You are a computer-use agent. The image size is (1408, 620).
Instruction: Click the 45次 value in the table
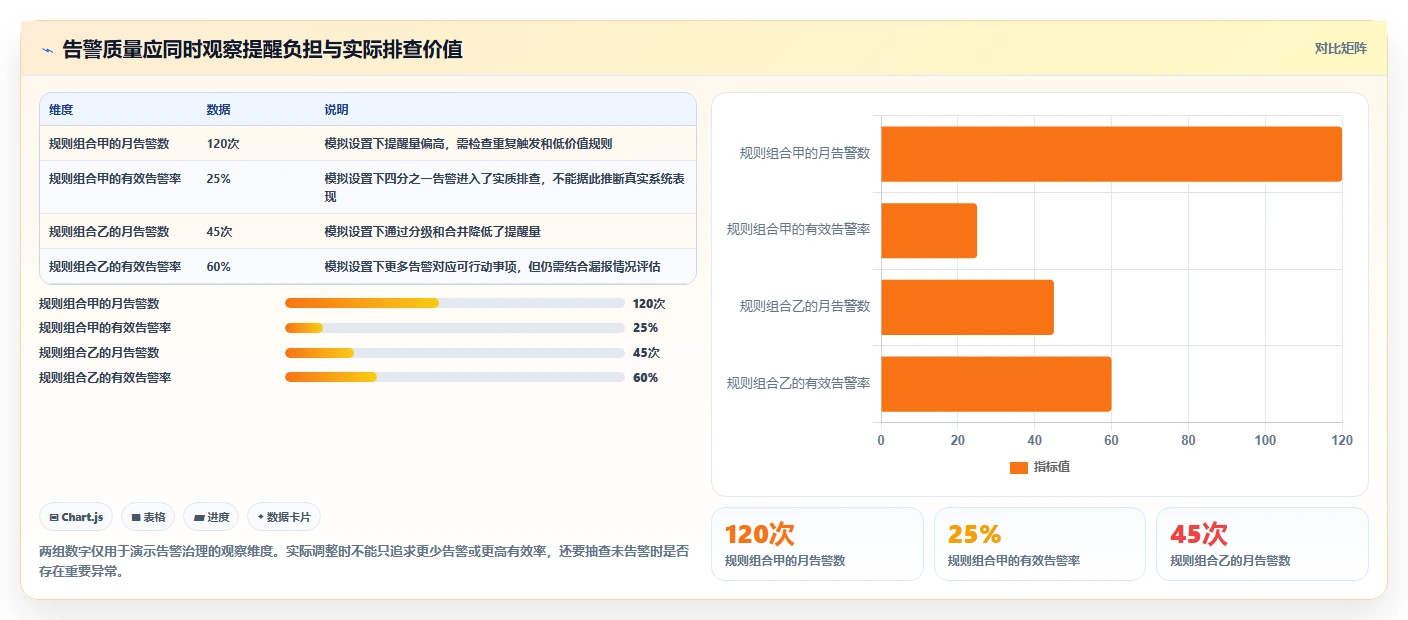pos(220,232)
